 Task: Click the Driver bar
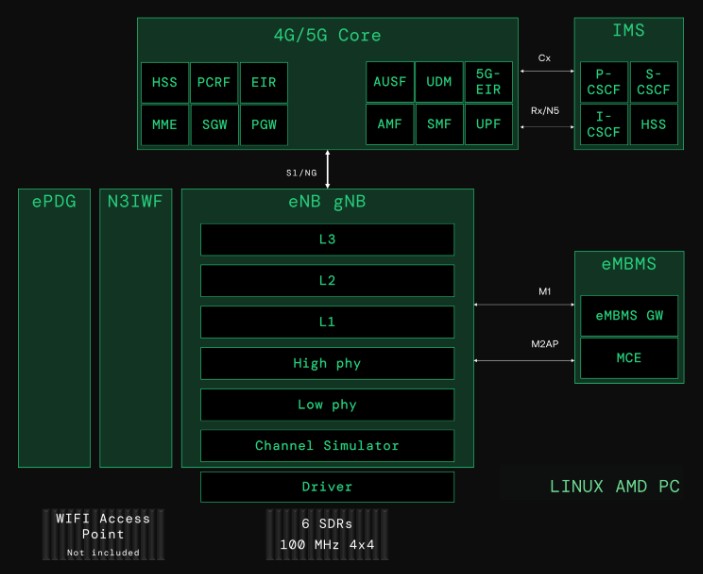tap(327, 487)
